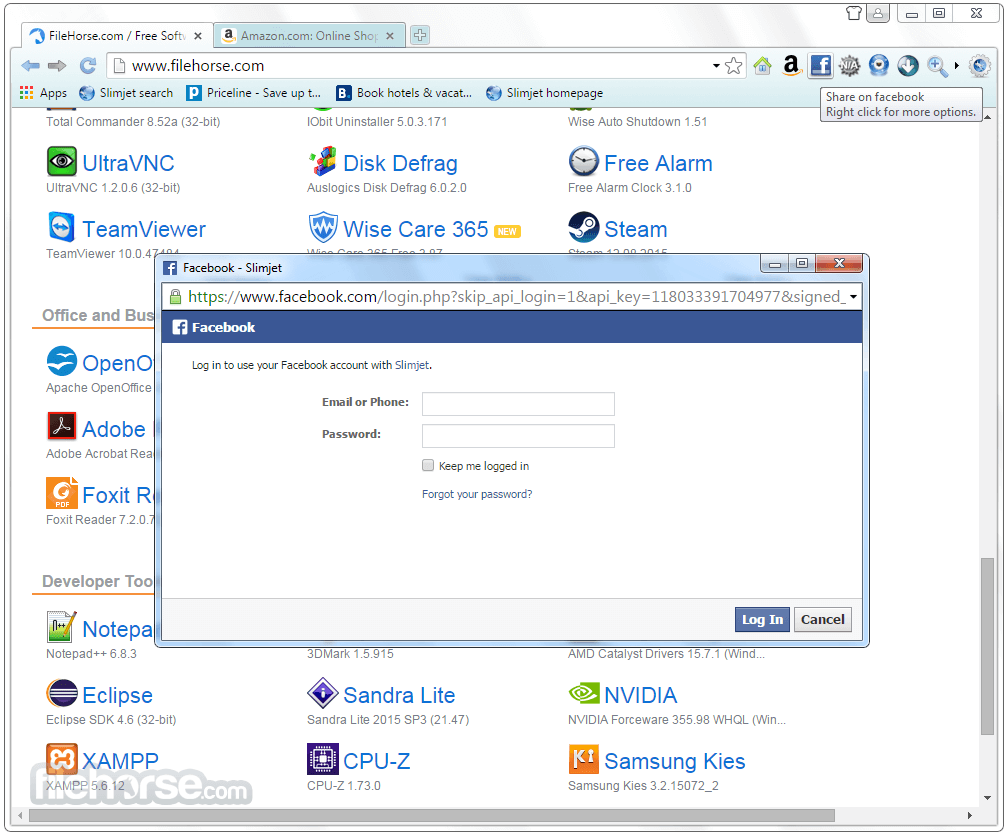
Task: Open the TeamViewer icon
Action: (x=62, y=226)
